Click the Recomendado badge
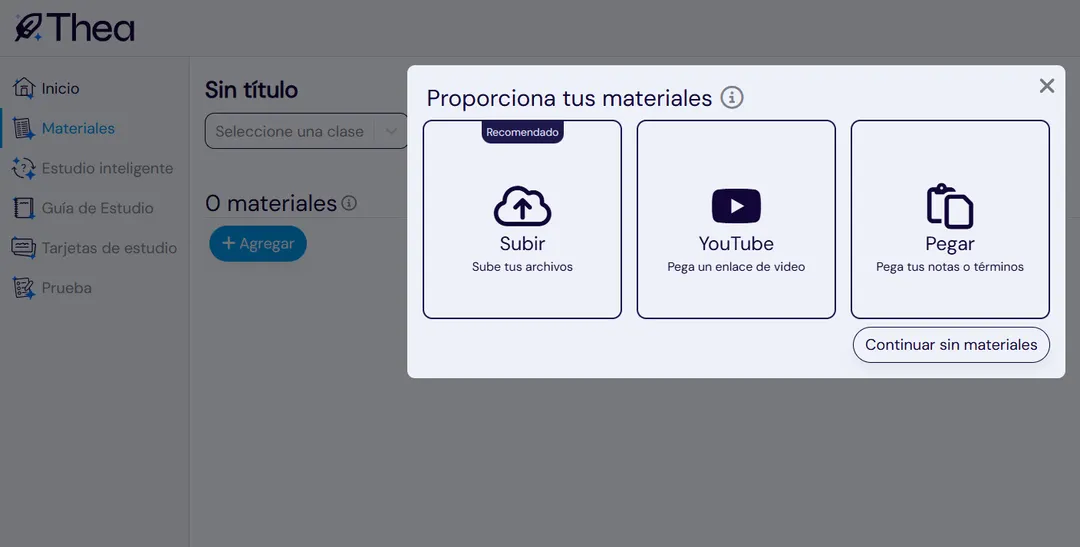Image resolution: width=1080 pixels, height=547 pixels. click(522, 132)
